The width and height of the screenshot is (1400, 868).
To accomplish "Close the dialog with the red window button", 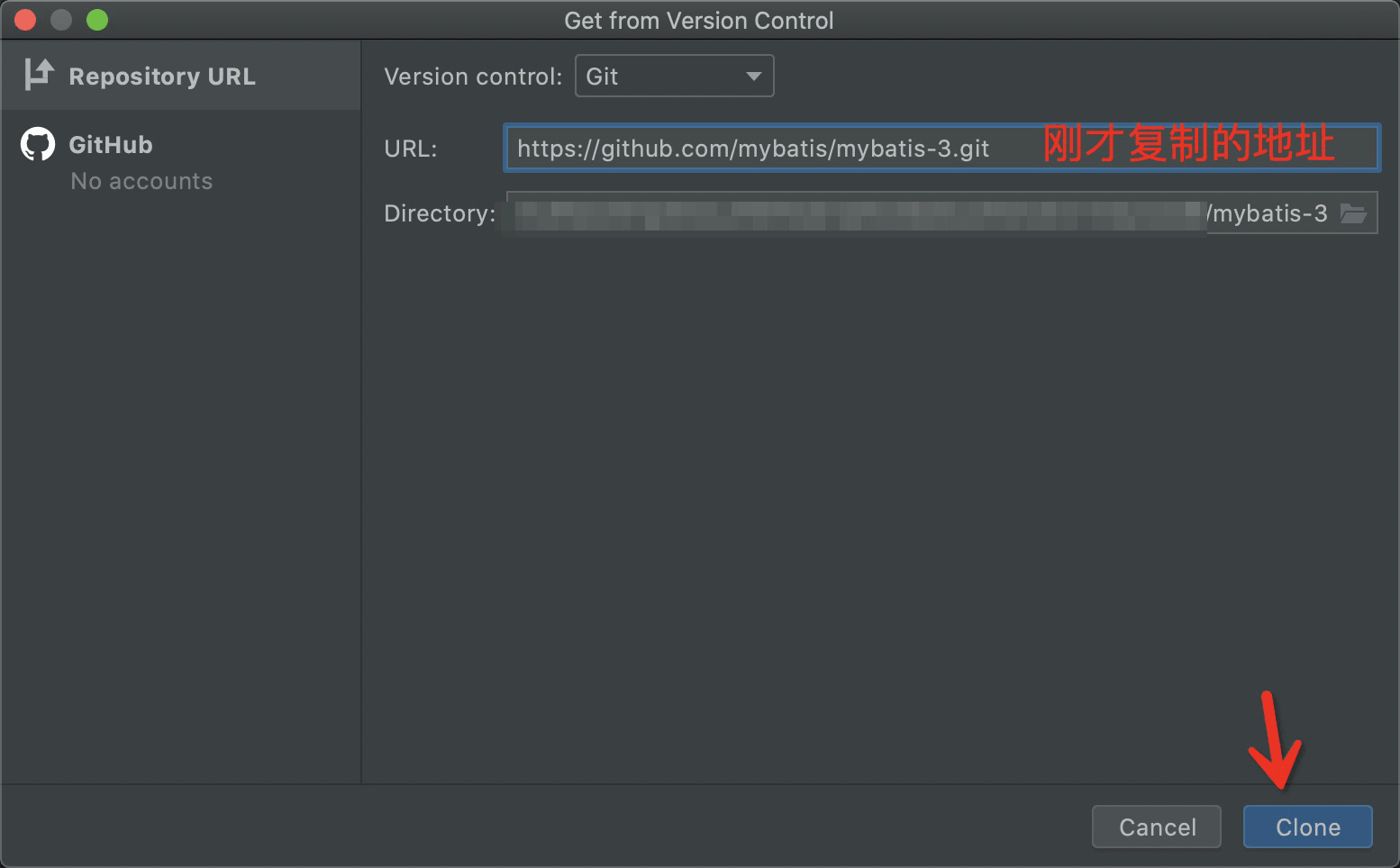I will (25, 20).
